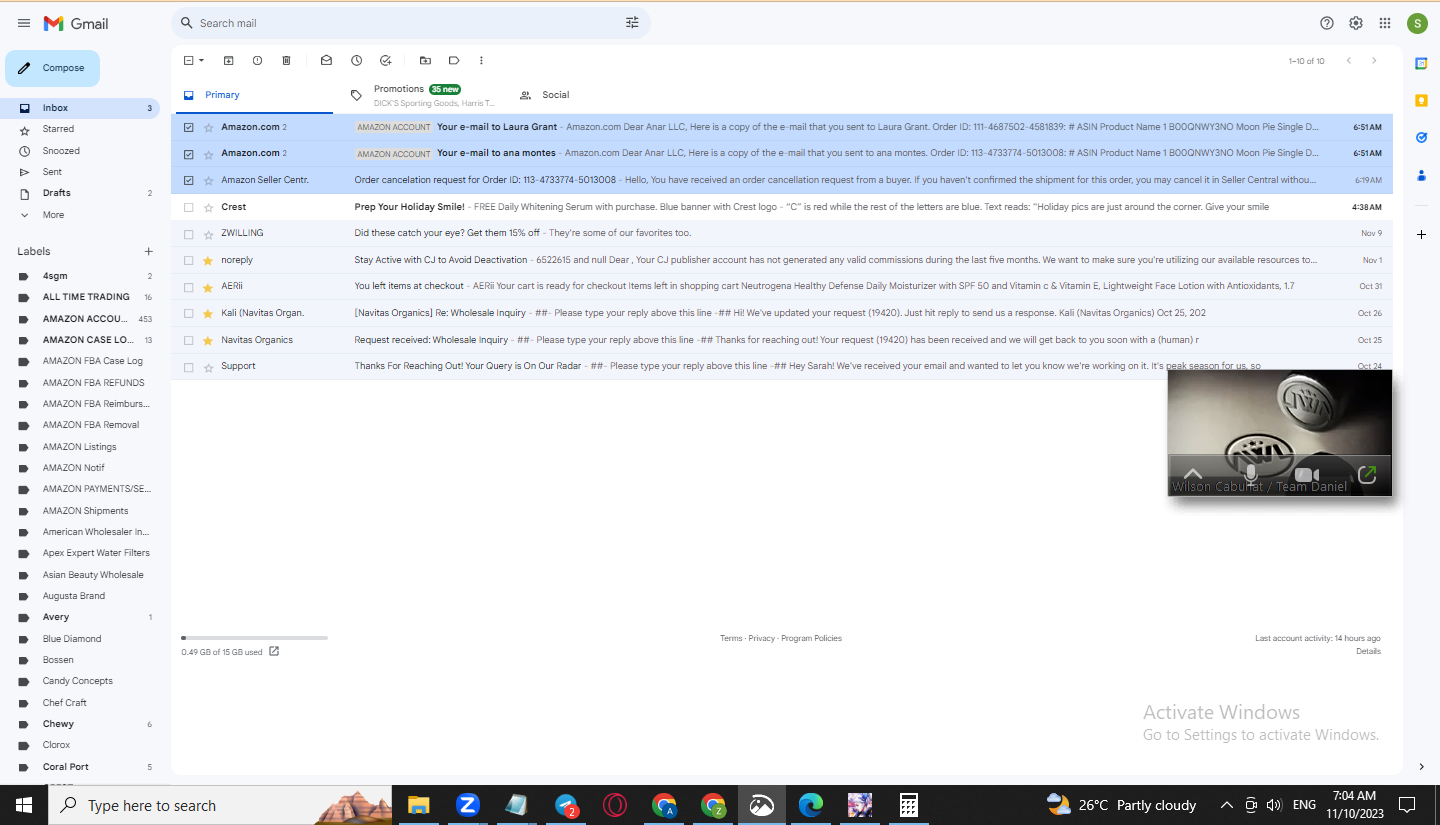
Task: Open Gmail Settings gear
Action: pos(1356,23)
